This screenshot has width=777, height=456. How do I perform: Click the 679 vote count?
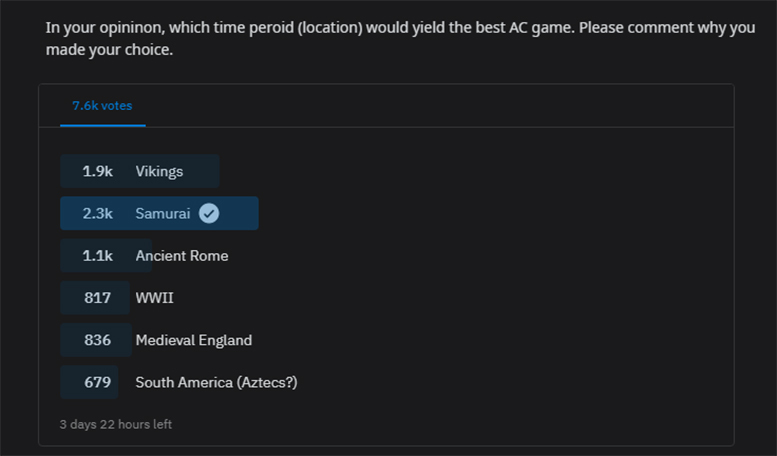[98, 382]
